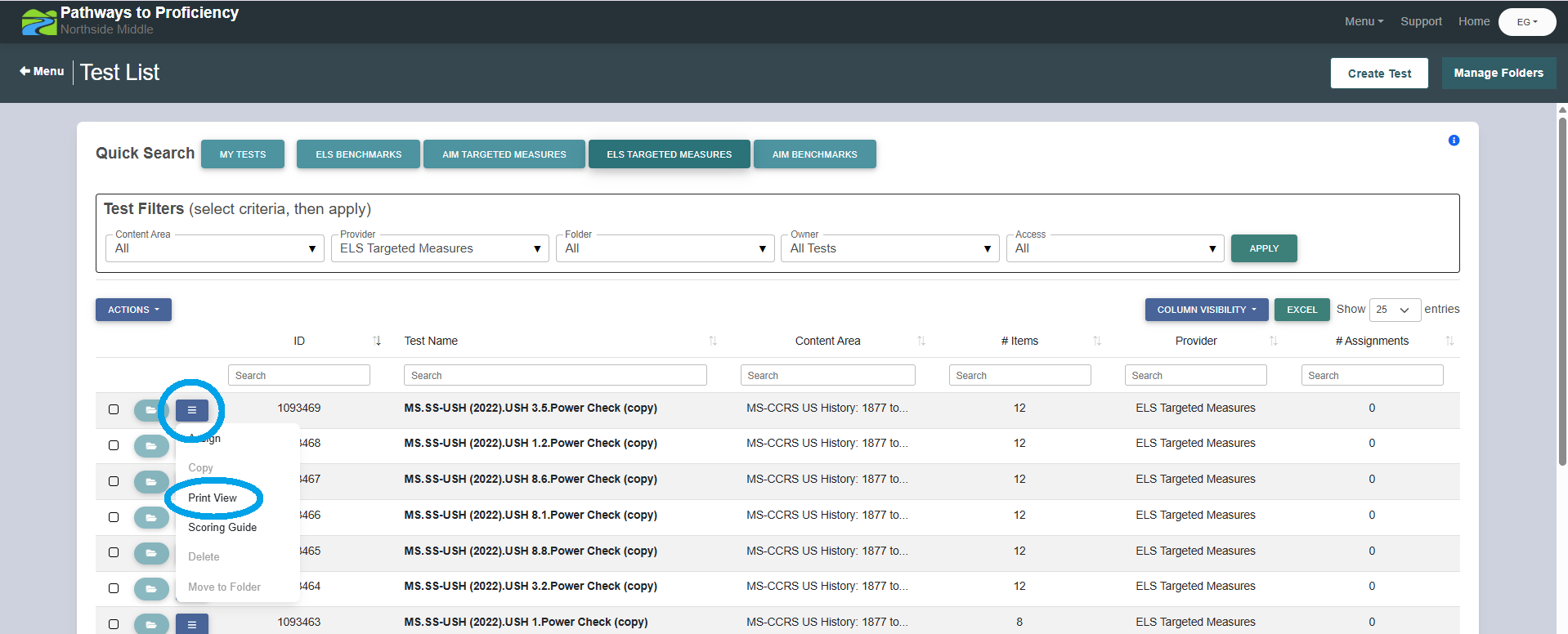The image size is (1568, 634).
Task: Expand the ACTIONS dropdown button
Action: 133,310
